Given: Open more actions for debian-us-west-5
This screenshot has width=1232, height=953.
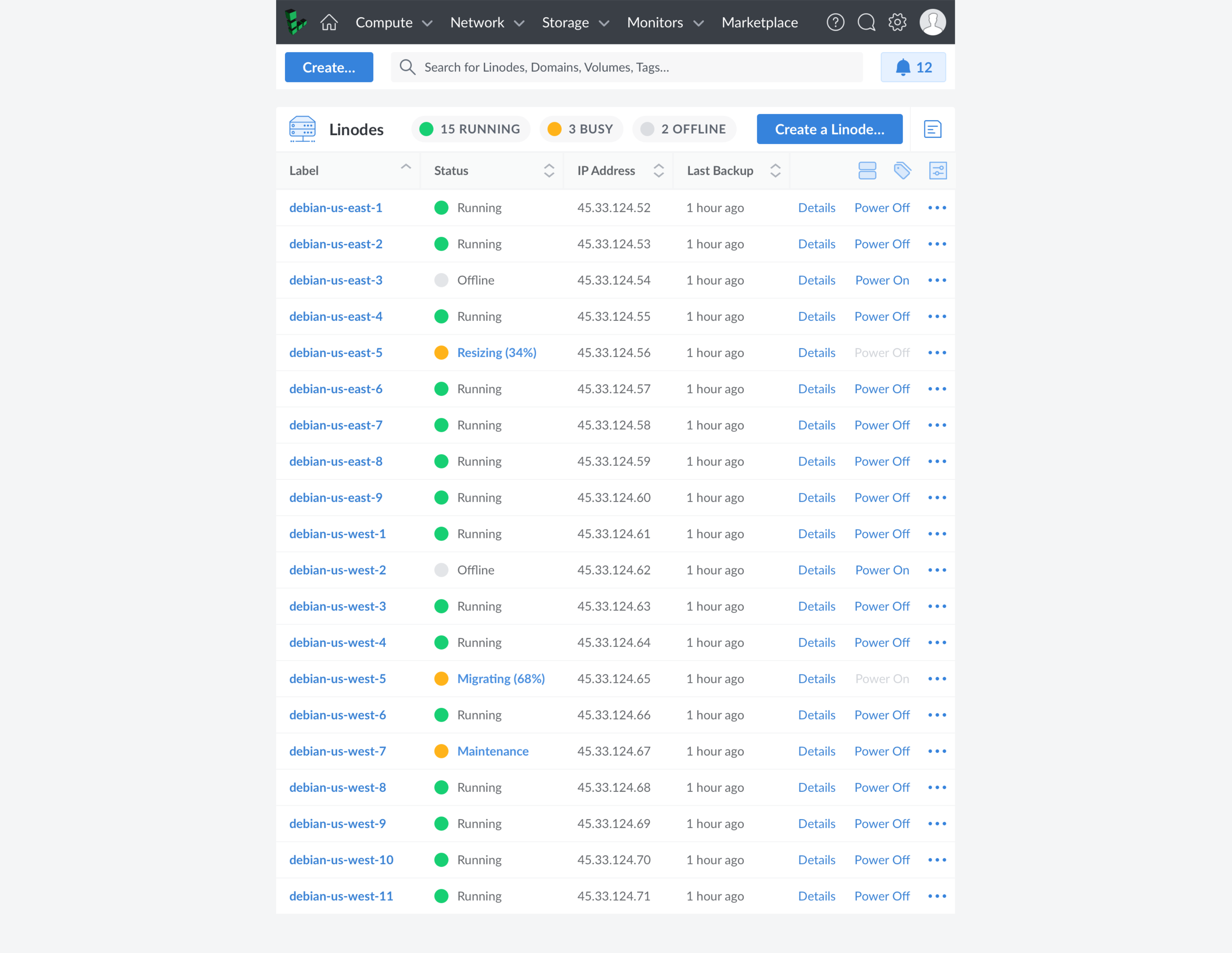Looking at the screenshot, I should click(936, 679).
